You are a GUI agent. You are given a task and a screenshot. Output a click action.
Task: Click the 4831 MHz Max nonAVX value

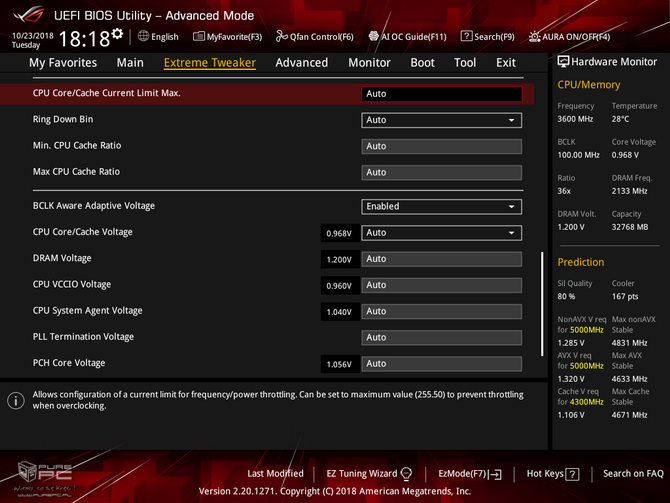(629, 343)
